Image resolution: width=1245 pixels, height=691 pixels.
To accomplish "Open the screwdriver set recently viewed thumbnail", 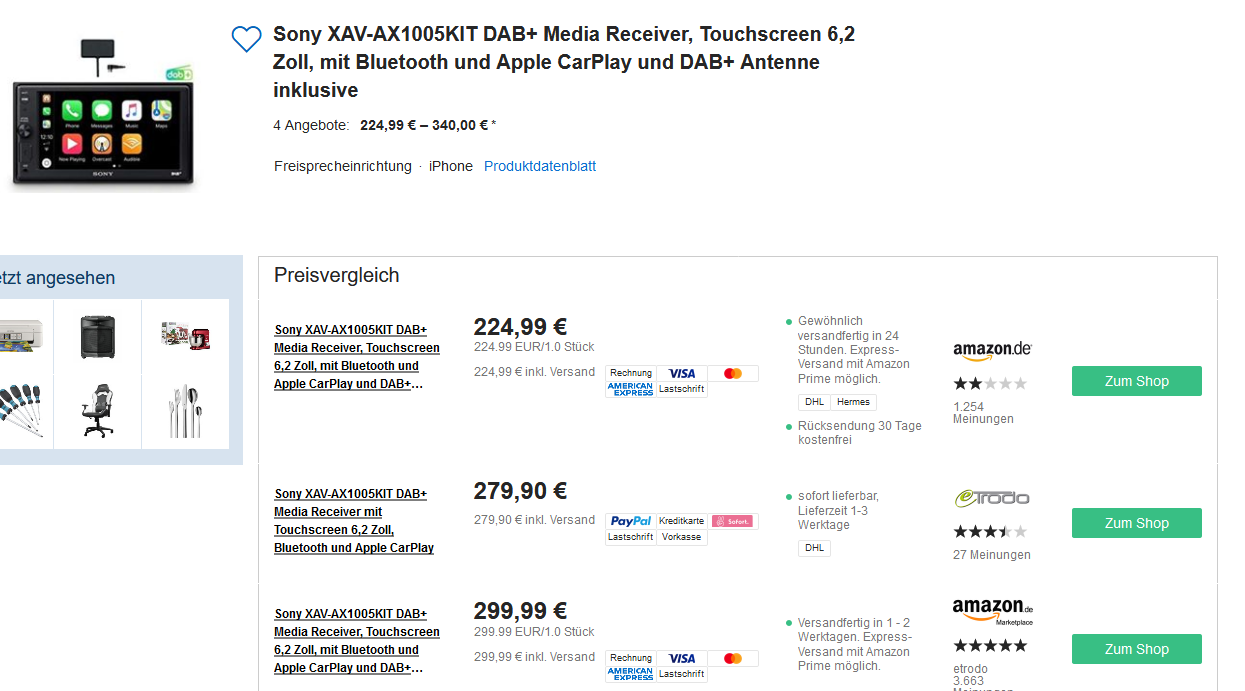I will tap(20, 410).
